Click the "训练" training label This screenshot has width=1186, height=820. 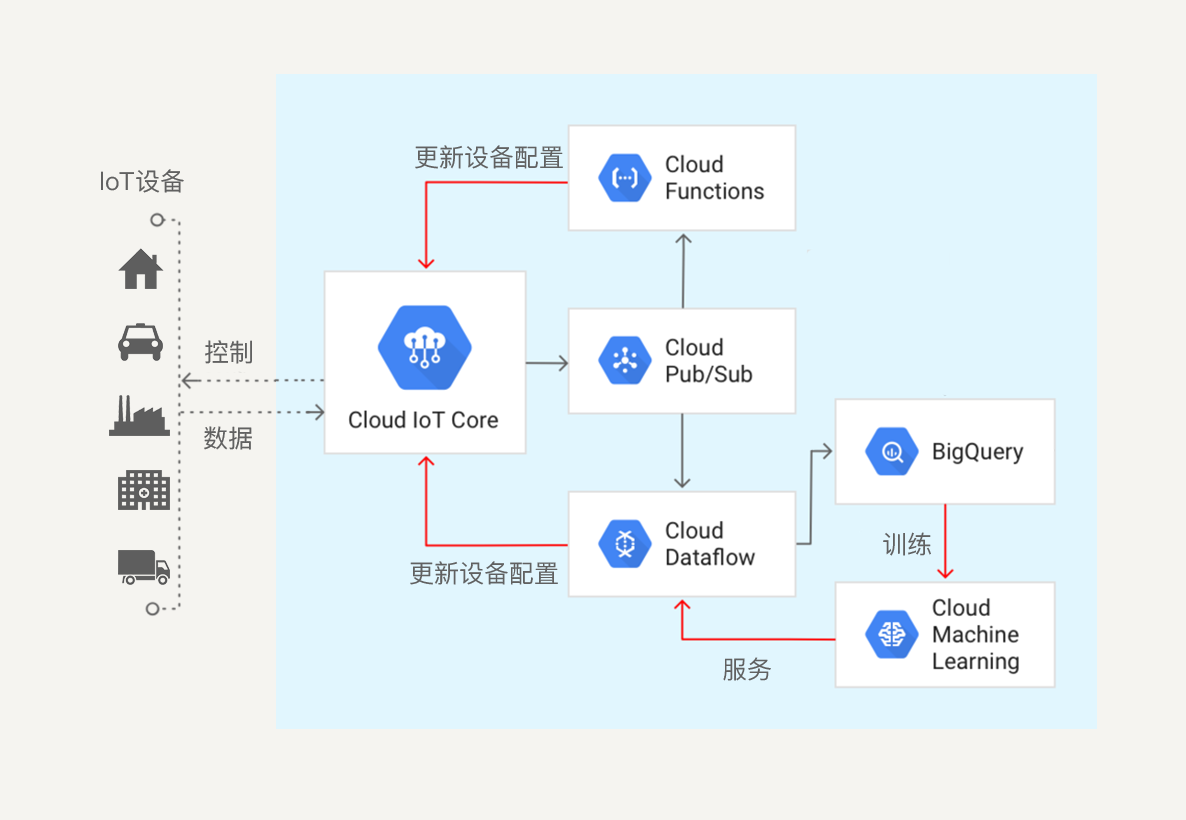[x=907, y=544]
